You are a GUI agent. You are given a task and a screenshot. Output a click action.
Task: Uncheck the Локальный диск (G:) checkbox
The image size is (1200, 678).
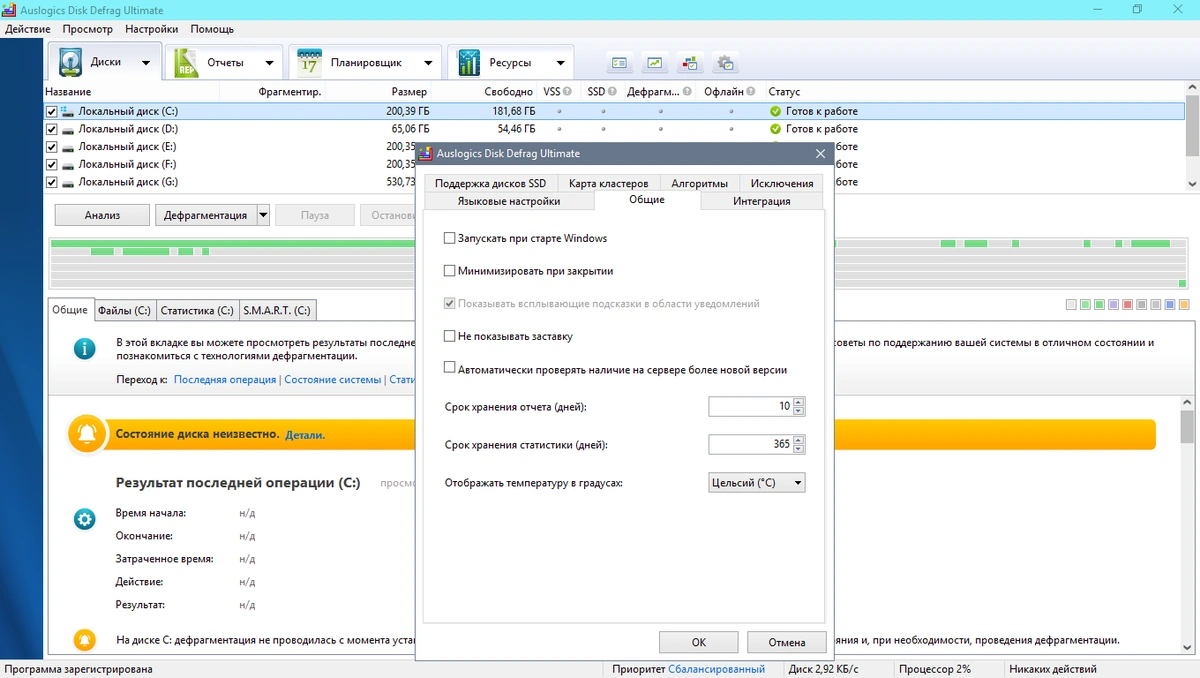[52, 183]
